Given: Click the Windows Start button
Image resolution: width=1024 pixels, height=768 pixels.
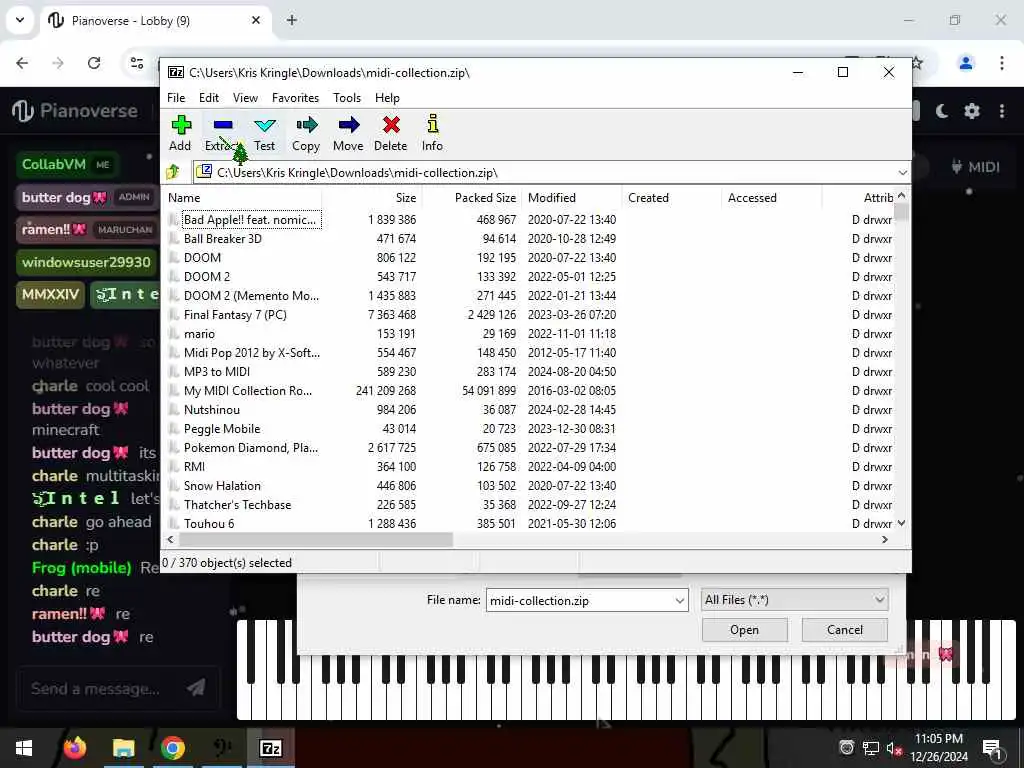Looking at the screenshot, I should pyautogui.click(x=24, y=748).
